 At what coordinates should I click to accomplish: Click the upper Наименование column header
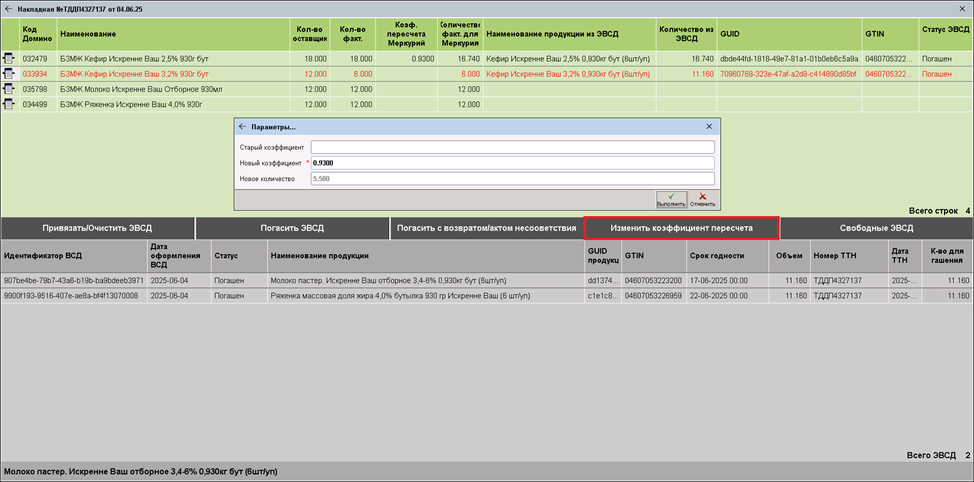(173, 34)
